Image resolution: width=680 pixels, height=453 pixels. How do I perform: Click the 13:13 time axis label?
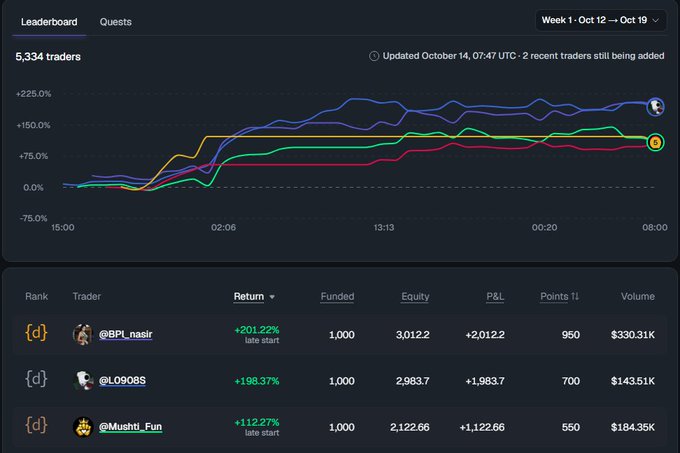(384, 228)
